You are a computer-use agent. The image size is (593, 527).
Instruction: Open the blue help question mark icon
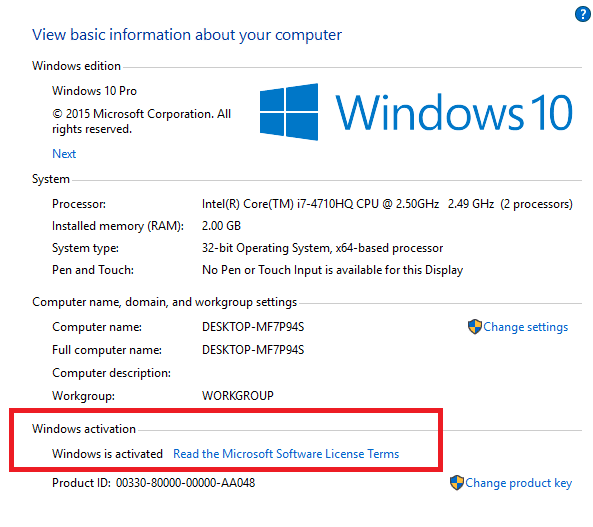[x=583, y=15]
